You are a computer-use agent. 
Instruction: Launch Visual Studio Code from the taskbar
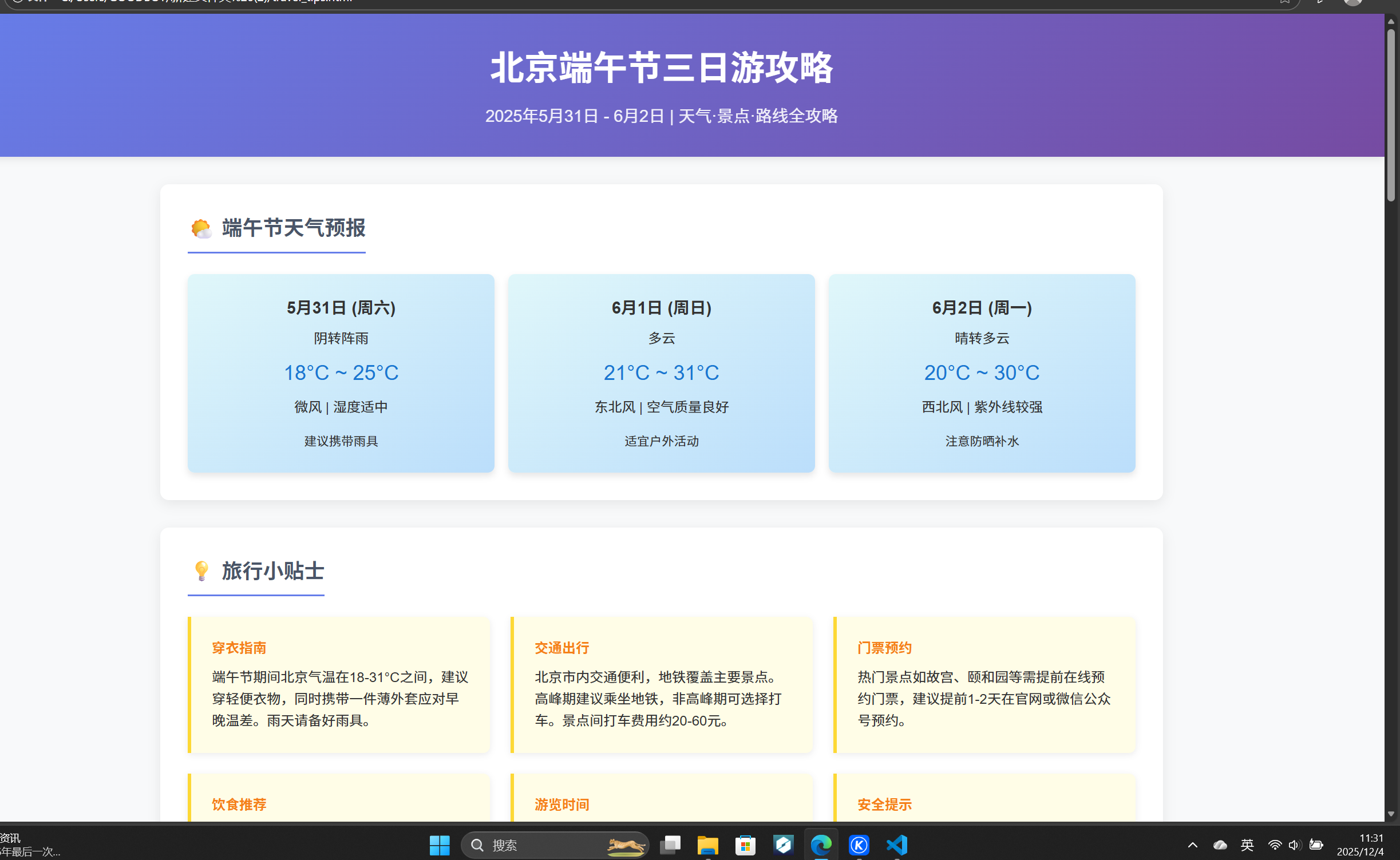[x=897, y=845]
